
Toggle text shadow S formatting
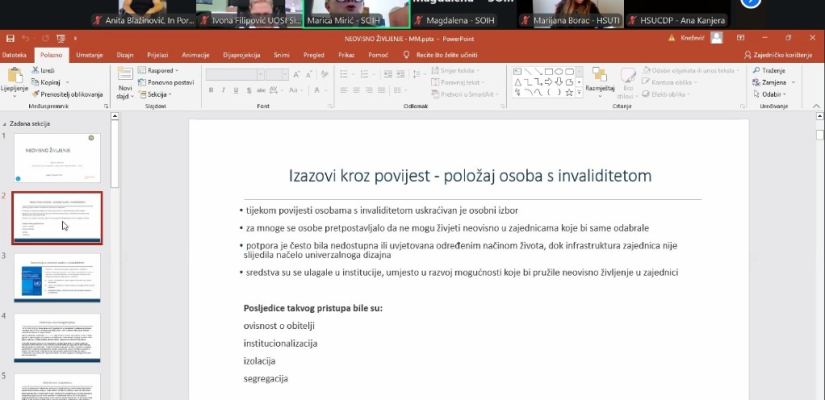click(248, 91)
